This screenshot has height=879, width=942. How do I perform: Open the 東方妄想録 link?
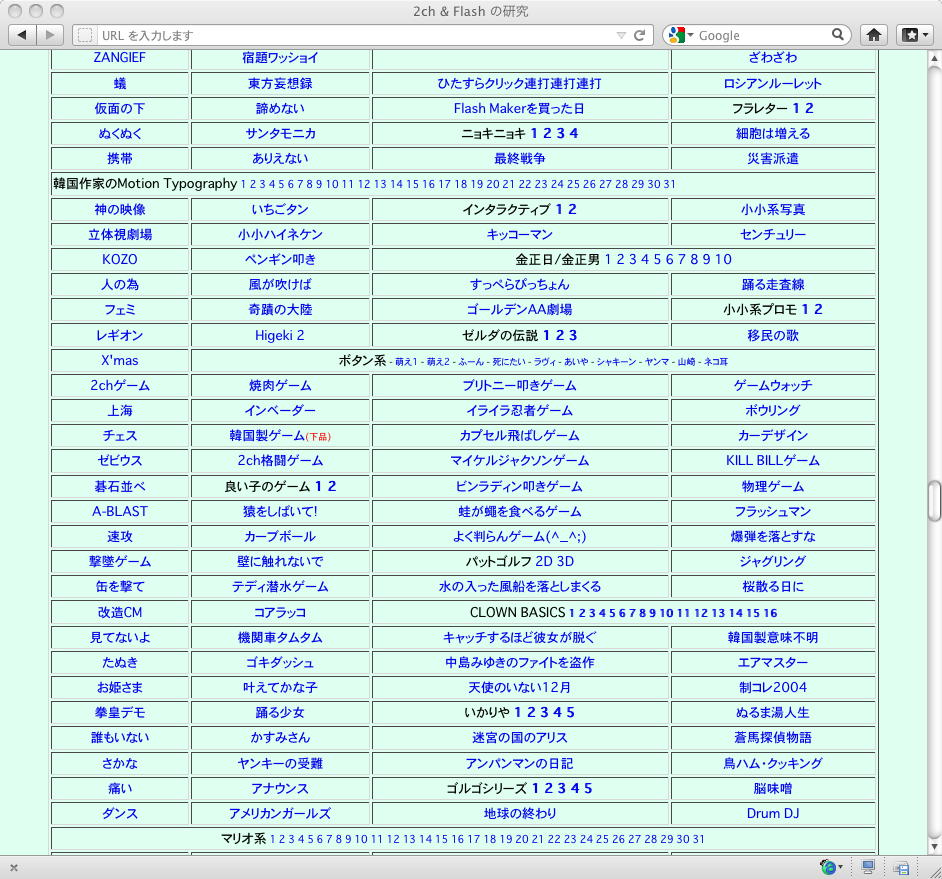(280, 84)
